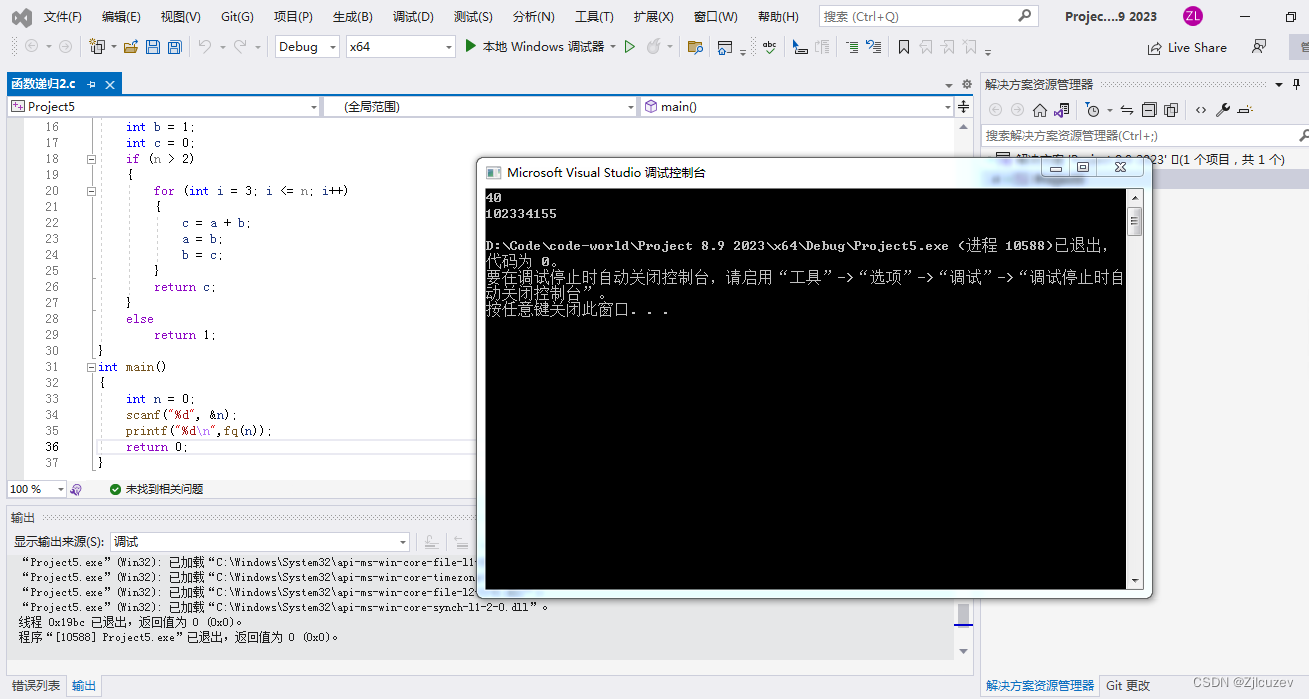Screen dimensions: 1309x699
Task: Open the 视图(V) menu
Action: tap(180, 17)
